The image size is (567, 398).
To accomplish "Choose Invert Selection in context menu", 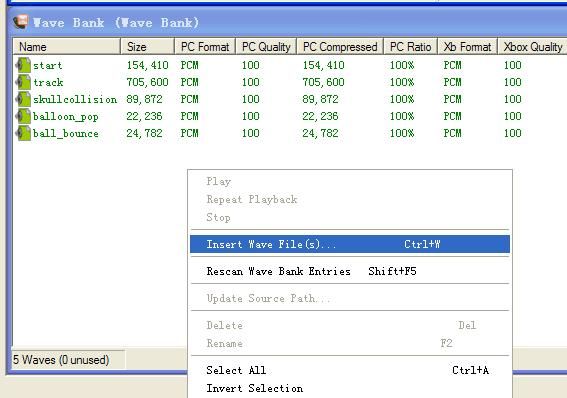I will tap(350, 388).
